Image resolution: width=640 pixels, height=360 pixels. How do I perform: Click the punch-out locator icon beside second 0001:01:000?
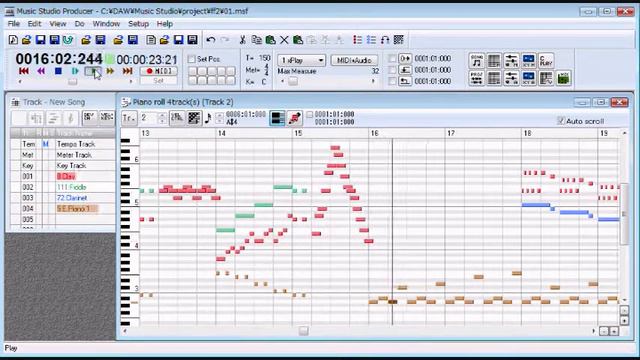[405, 70]
